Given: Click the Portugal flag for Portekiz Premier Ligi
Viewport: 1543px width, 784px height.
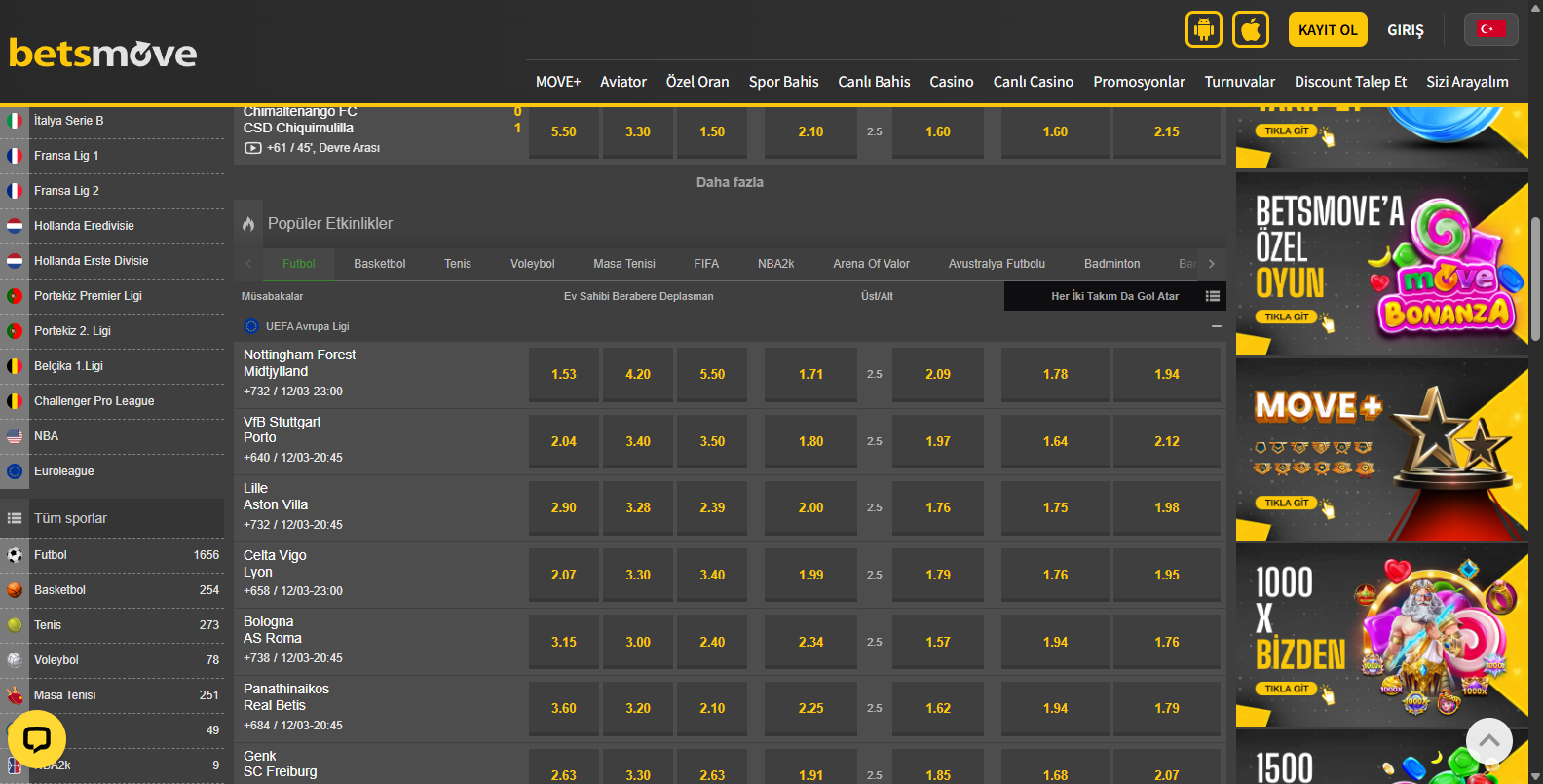Looking at the screenshot, I should point(15,296).
